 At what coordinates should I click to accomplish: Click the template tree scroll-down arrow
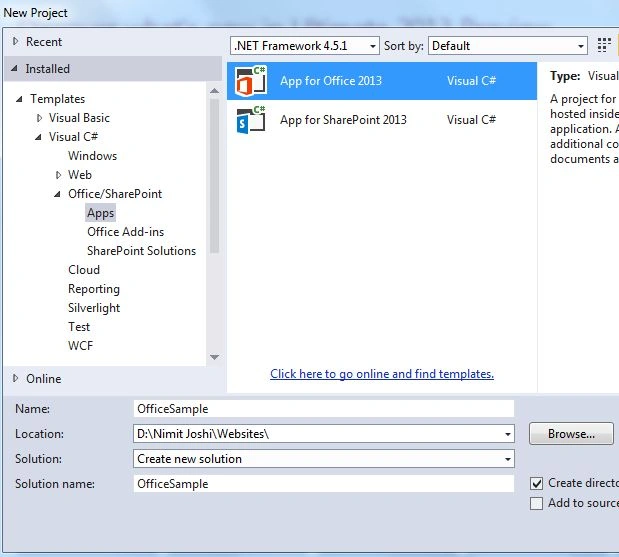pyautogui.click(x=214, y=357)
